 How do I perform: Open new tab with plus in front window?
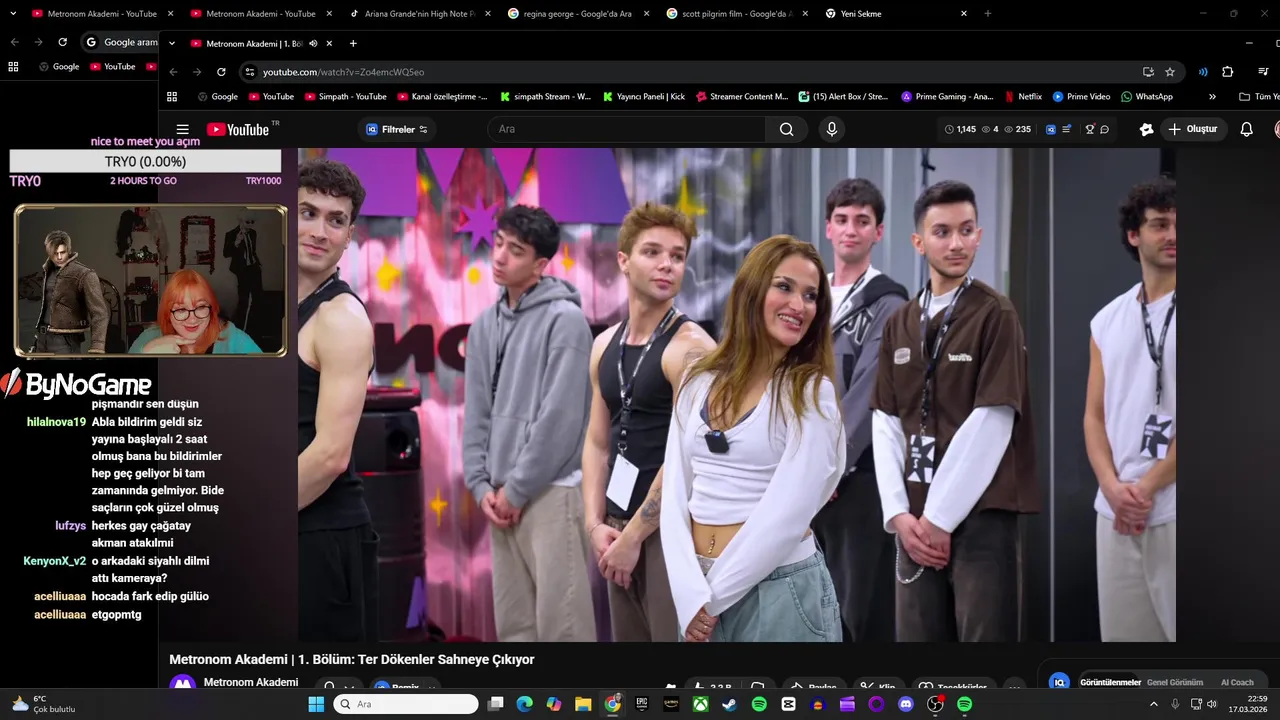[x=353, y=43]
